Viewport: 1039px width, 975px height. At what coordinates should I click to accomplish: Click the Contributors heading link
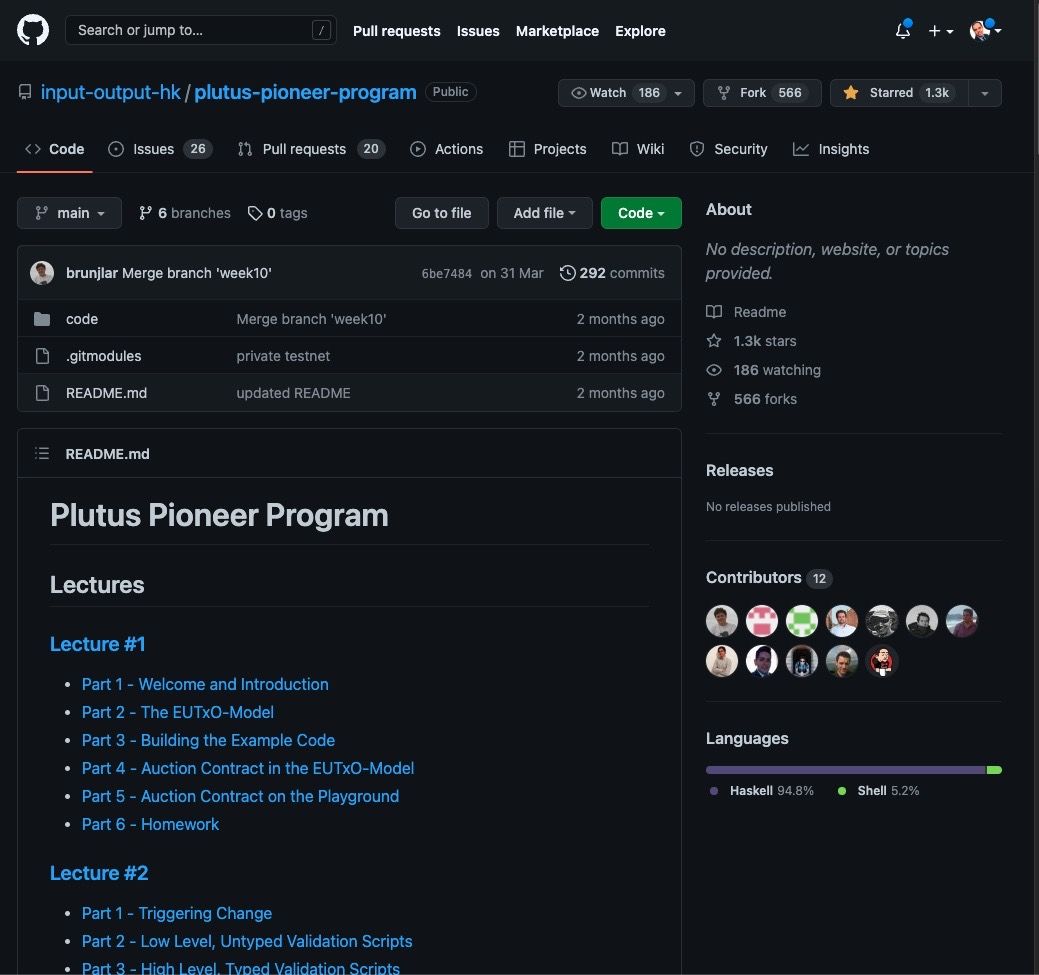click(x=769, y=577)
